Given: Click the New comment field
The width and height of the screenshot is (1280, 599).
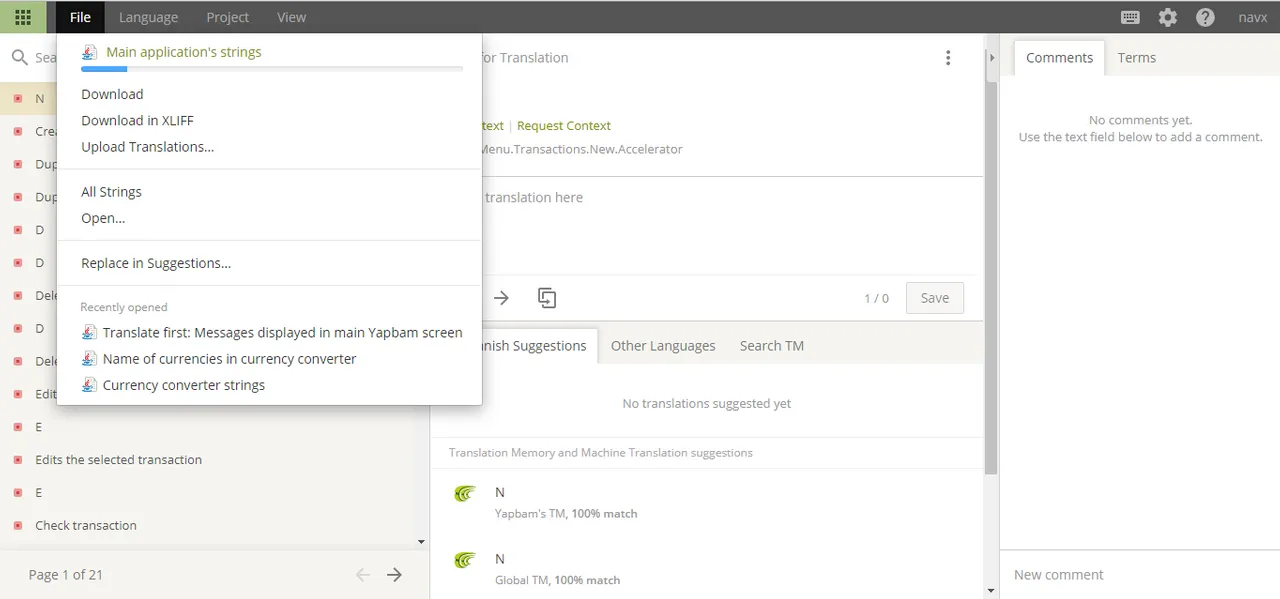Looking at the screenshot, I should tap(1140, 575).
